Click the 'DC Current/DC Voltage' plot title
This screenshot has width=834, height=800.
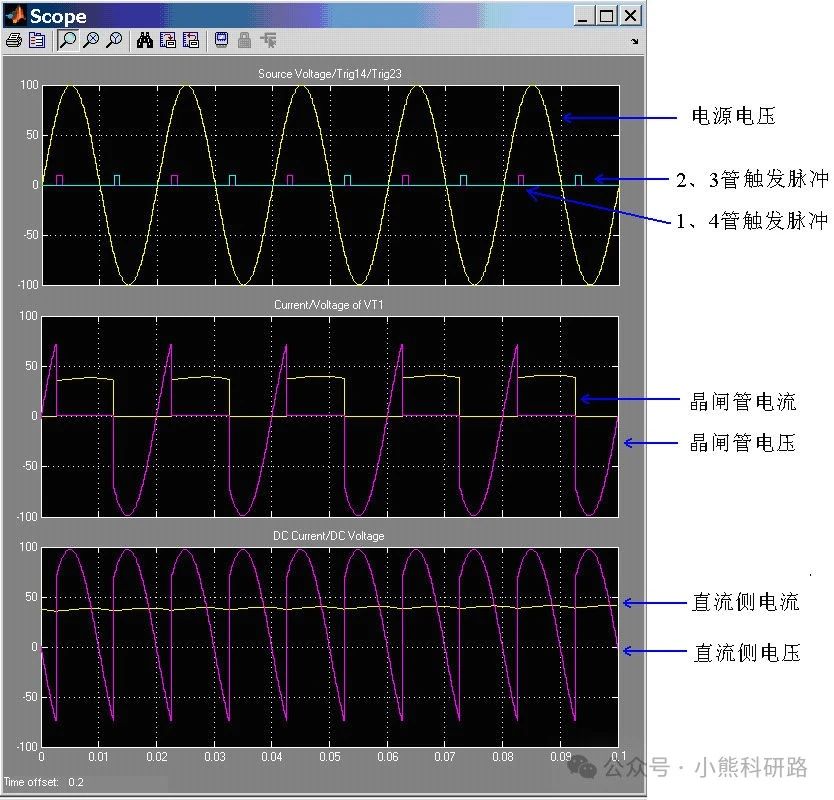(329, 536)
